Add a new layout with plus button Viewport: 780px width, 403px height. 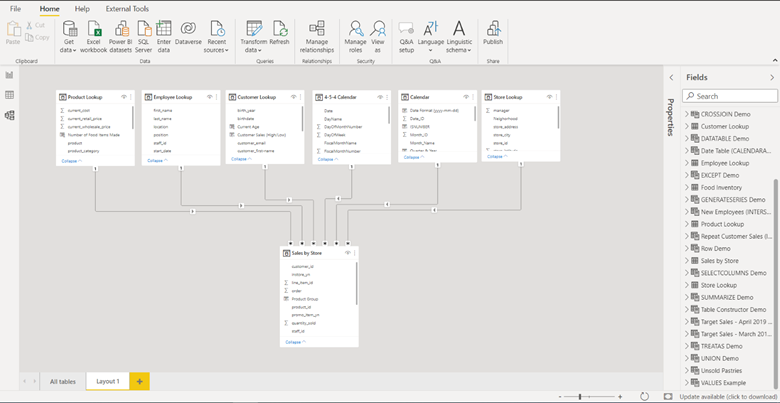pos(139,382)
